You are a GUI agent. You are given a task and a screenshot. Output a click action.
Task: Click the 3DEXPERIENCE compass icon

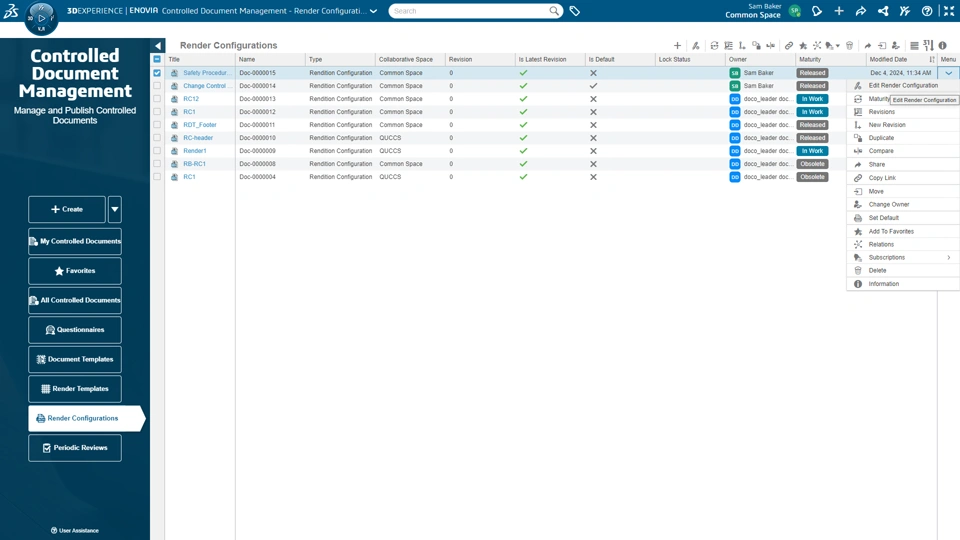click(41, 18)
